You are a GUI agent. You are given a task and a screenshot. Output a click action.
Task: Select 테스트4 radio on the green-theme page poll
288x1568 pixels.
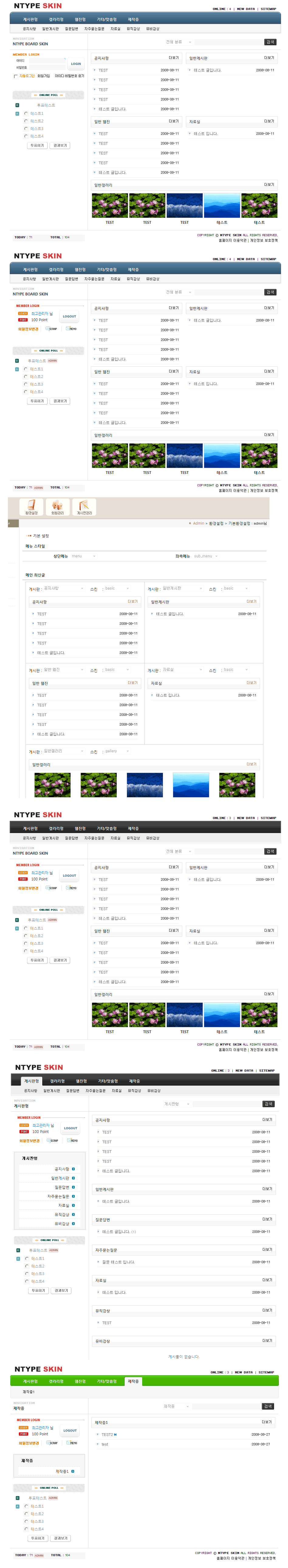(26, 1529)
